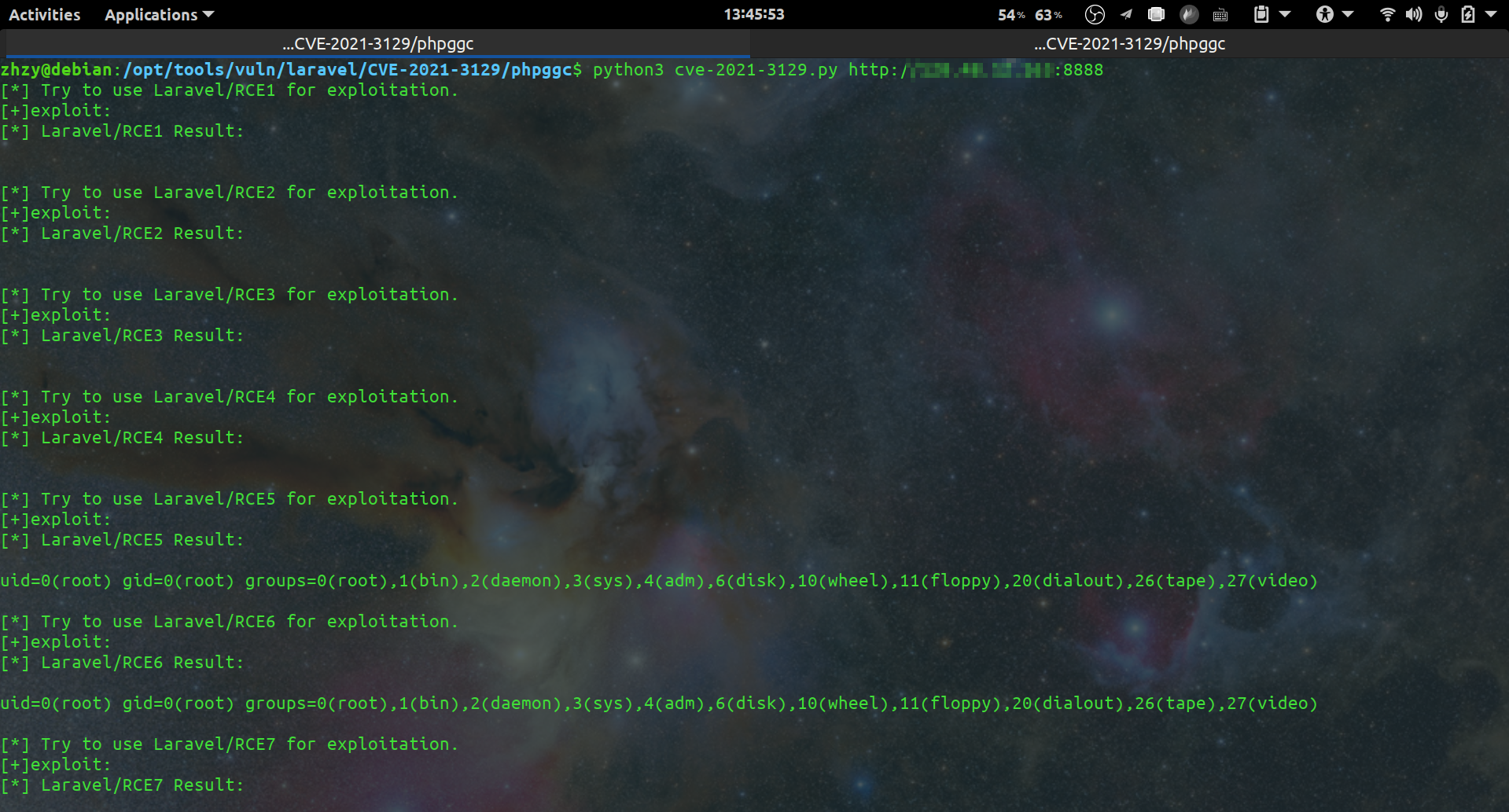Click the 'Laravel/RCE6 Result:' line

coord(122,663)
